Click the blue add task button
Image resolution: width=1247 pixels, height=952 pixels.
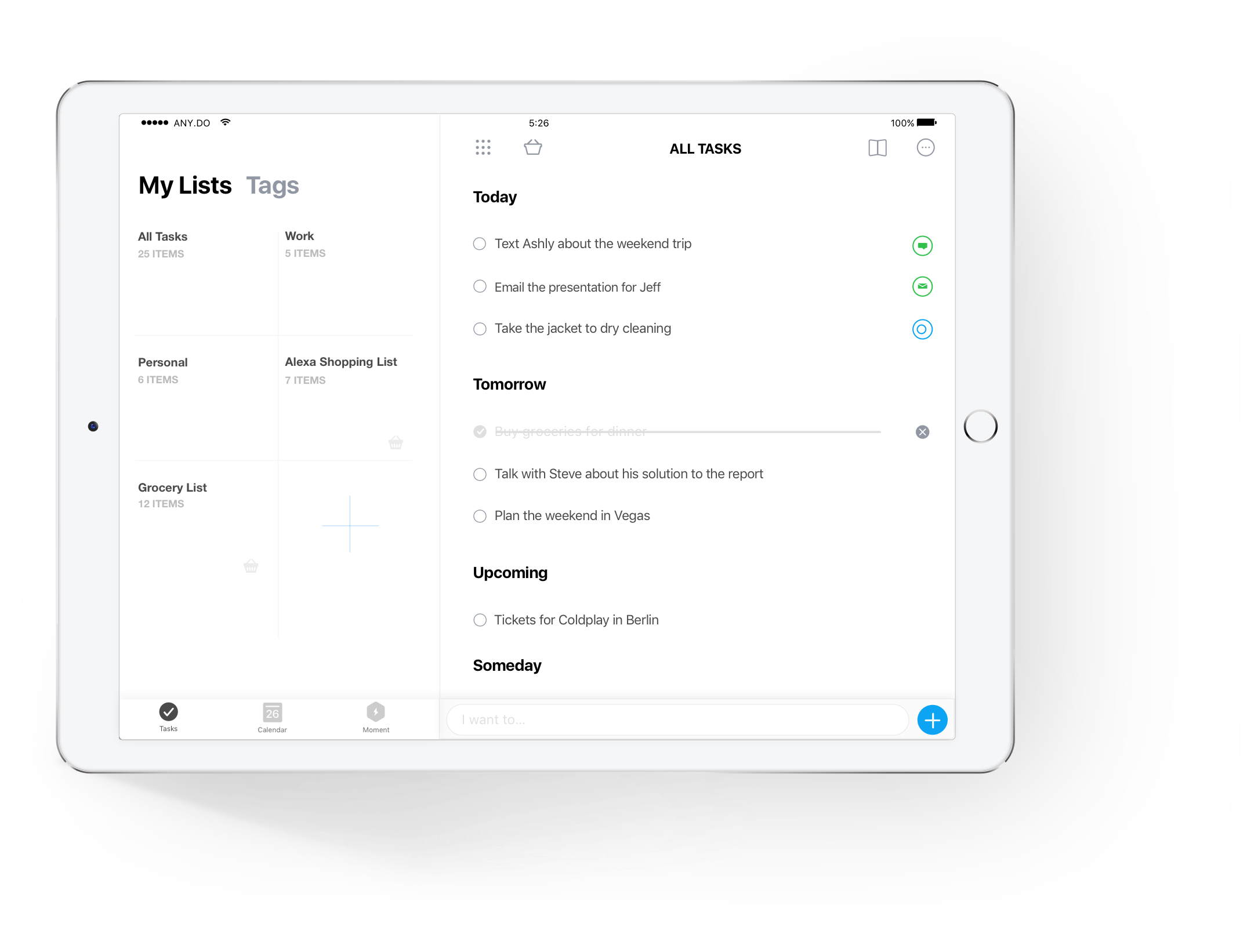[932, 720]
